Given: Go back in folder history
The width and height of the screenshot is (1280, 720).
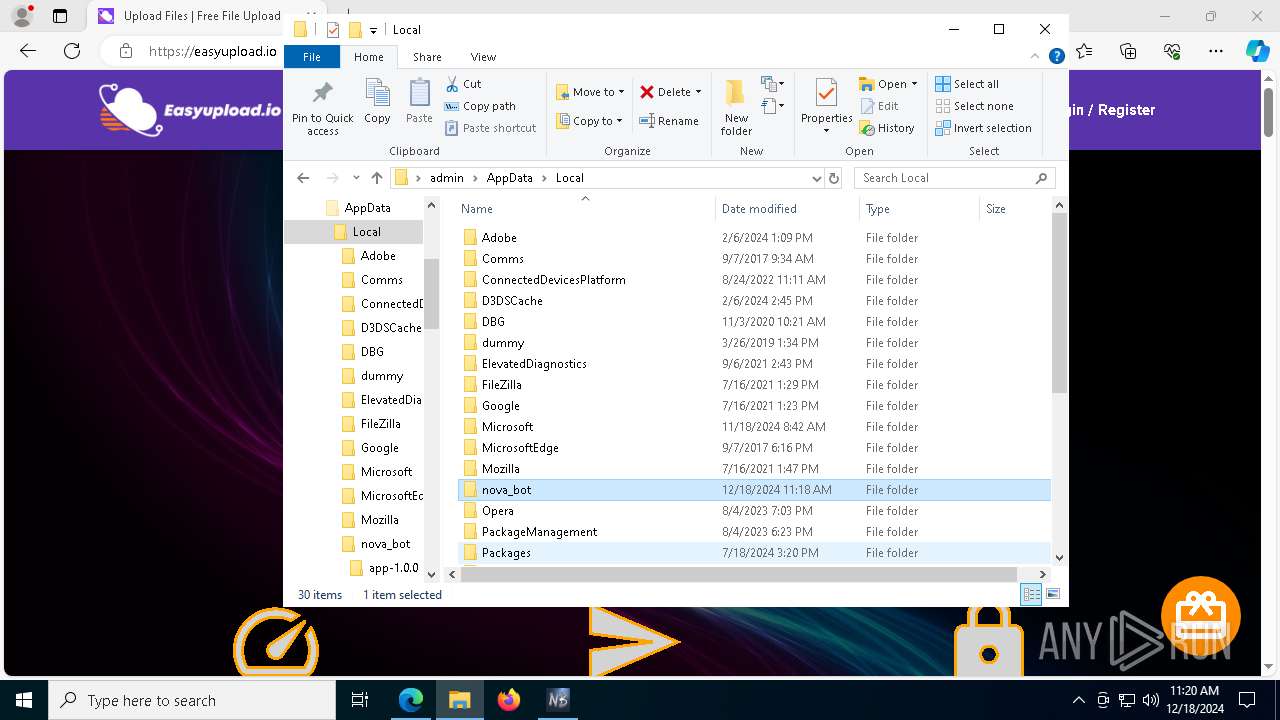Looking at the screenshot, I should tap(303, 178).
